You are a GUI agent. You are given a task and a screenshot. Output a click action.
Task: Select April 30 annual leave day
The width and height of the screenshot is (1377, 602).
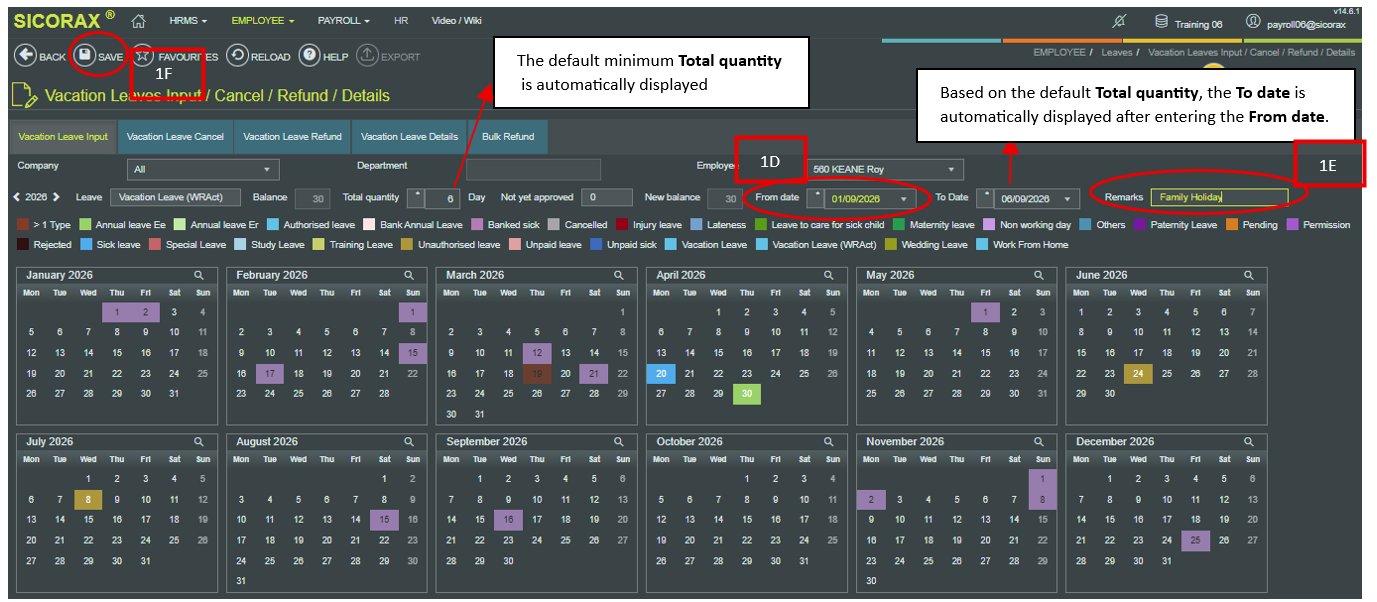(x=747, y=394)
